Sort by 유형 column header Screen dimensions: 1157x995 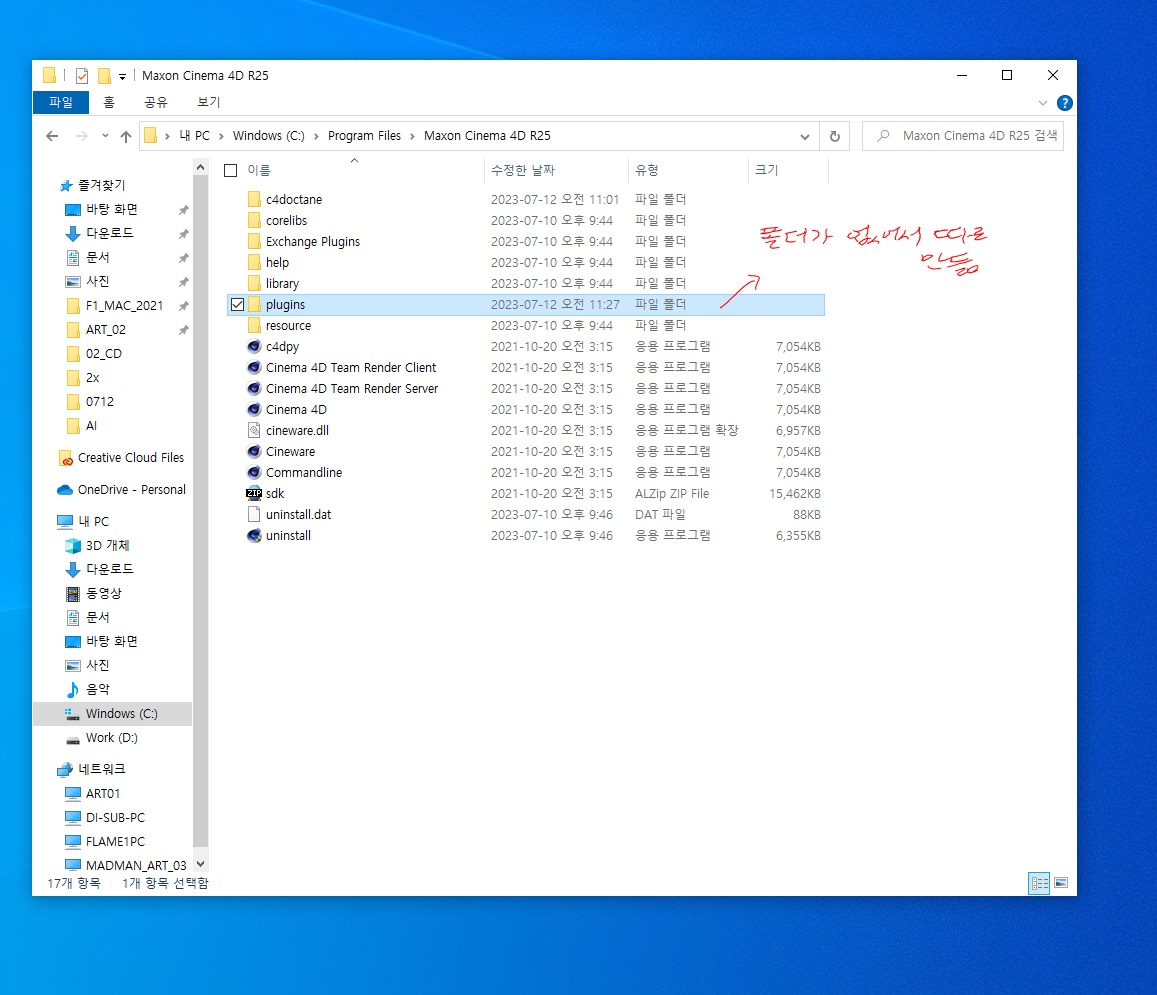pos(647,171)
